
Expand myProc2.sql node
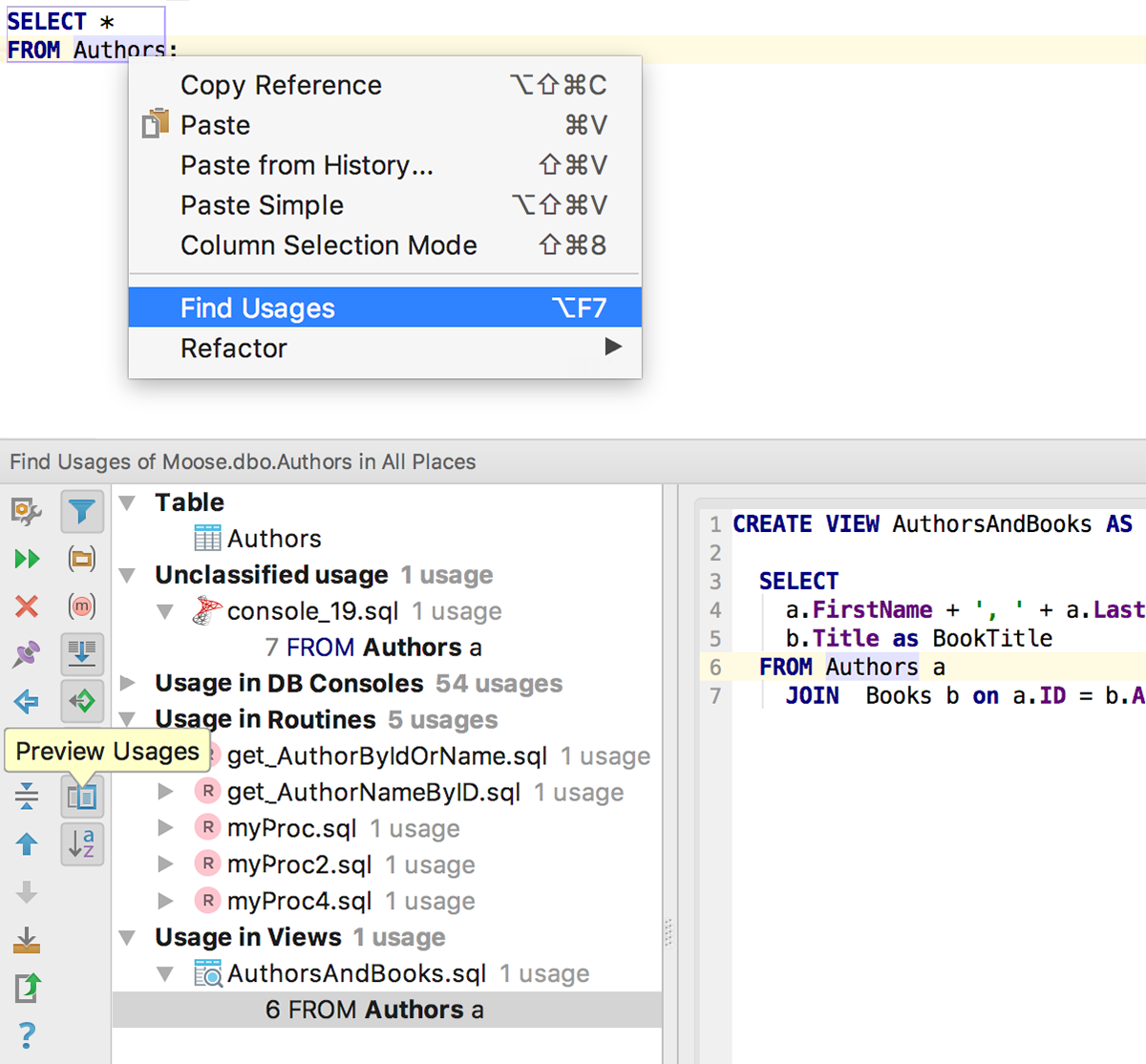point(165,864)
